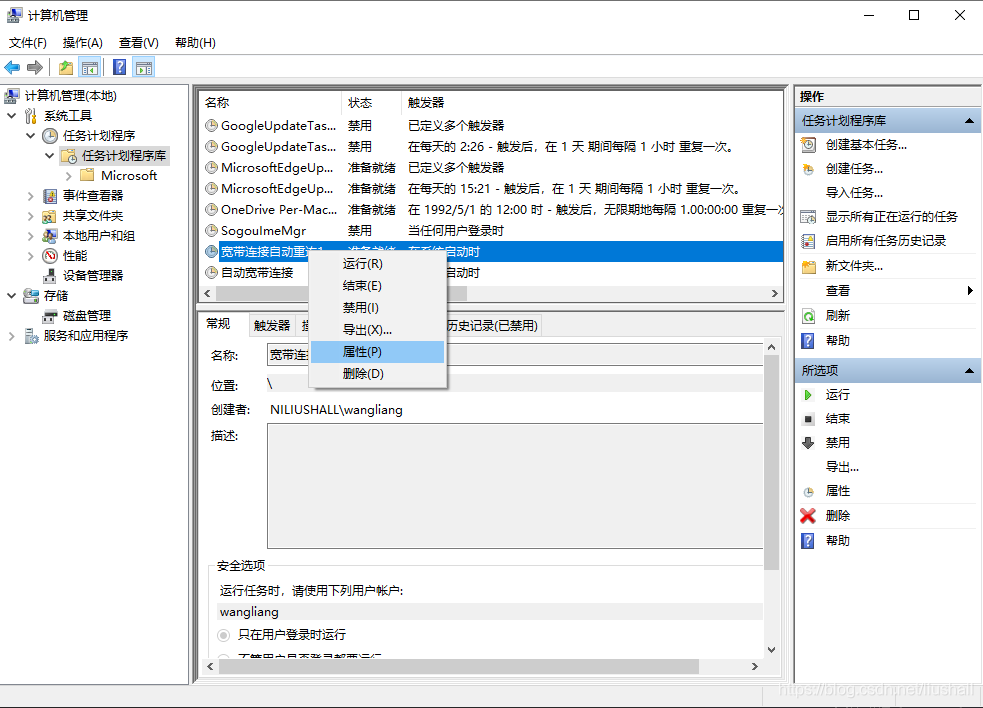Click the 本地用户和组 tree icon
This screenshot has height=708, width=983.
tap(50, 236)
